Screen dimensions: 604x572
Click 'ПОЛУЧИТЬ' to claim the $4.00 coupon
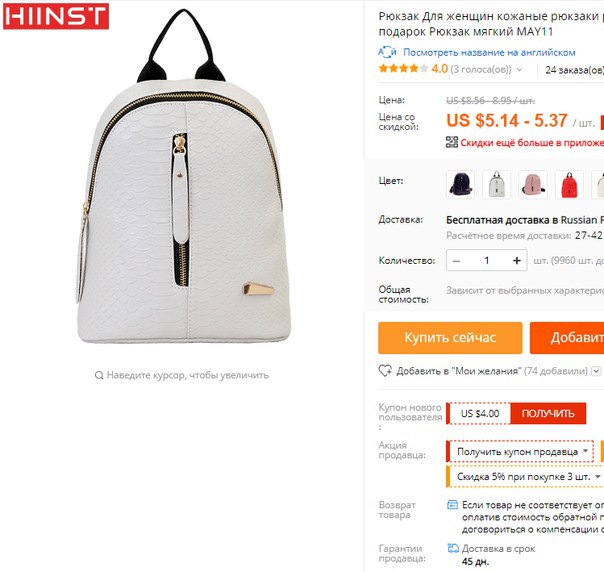click(x=548, y=413)
